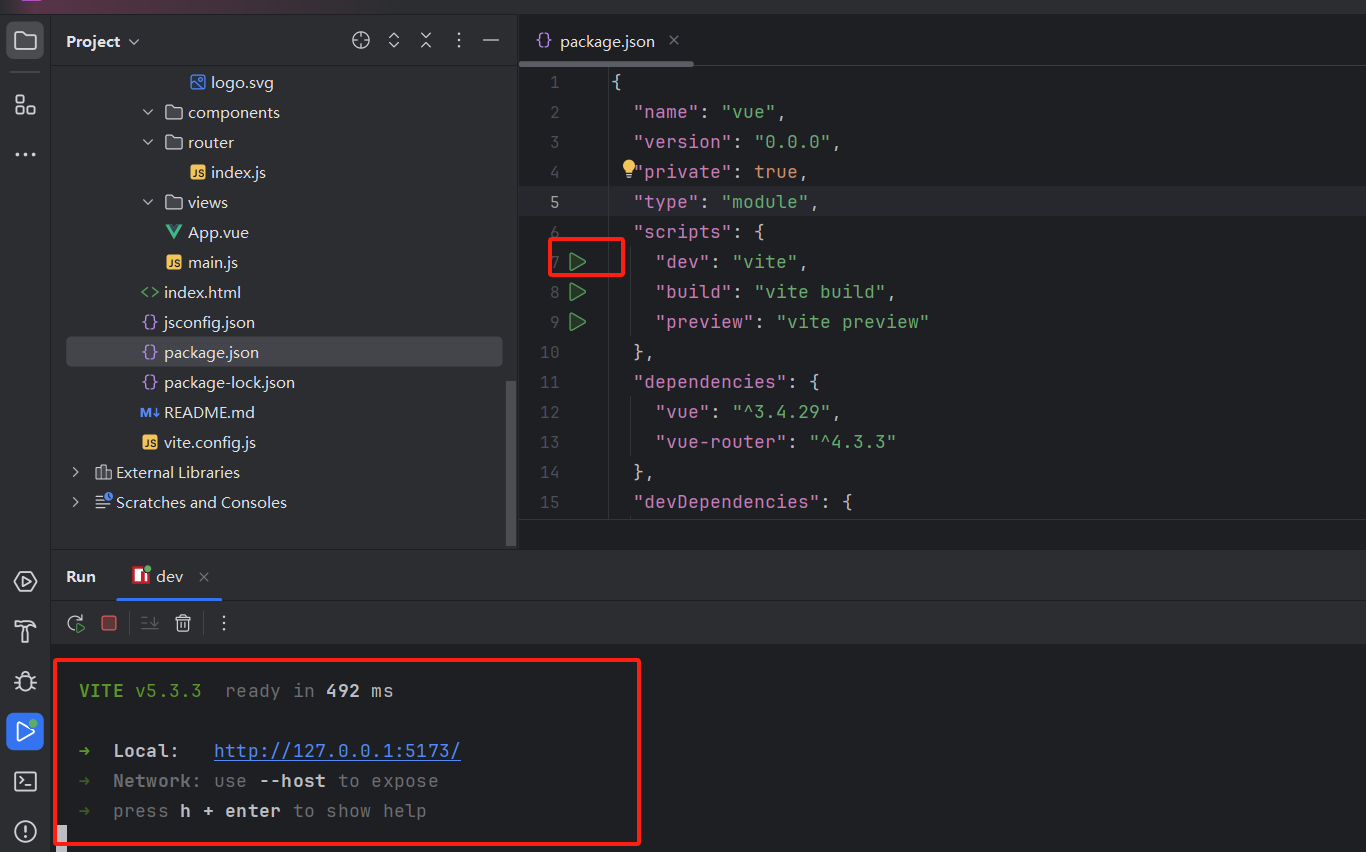This screenshot has width=1366, height=852.
Task: Open the Build tool window with hammer icon
Action: click(x=25, y=631)
